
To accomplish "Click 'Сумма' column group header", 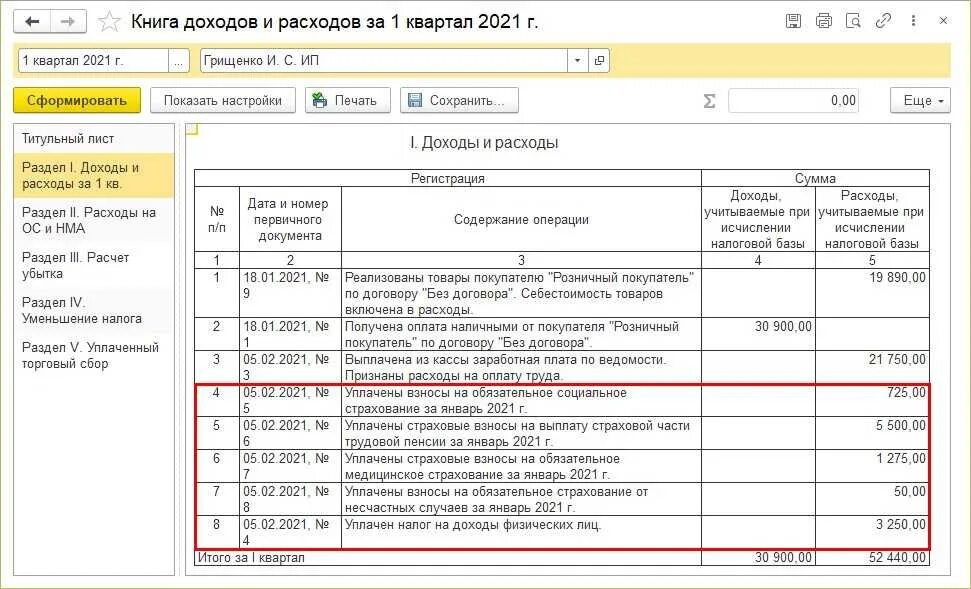I will click(x=816, y=178).
